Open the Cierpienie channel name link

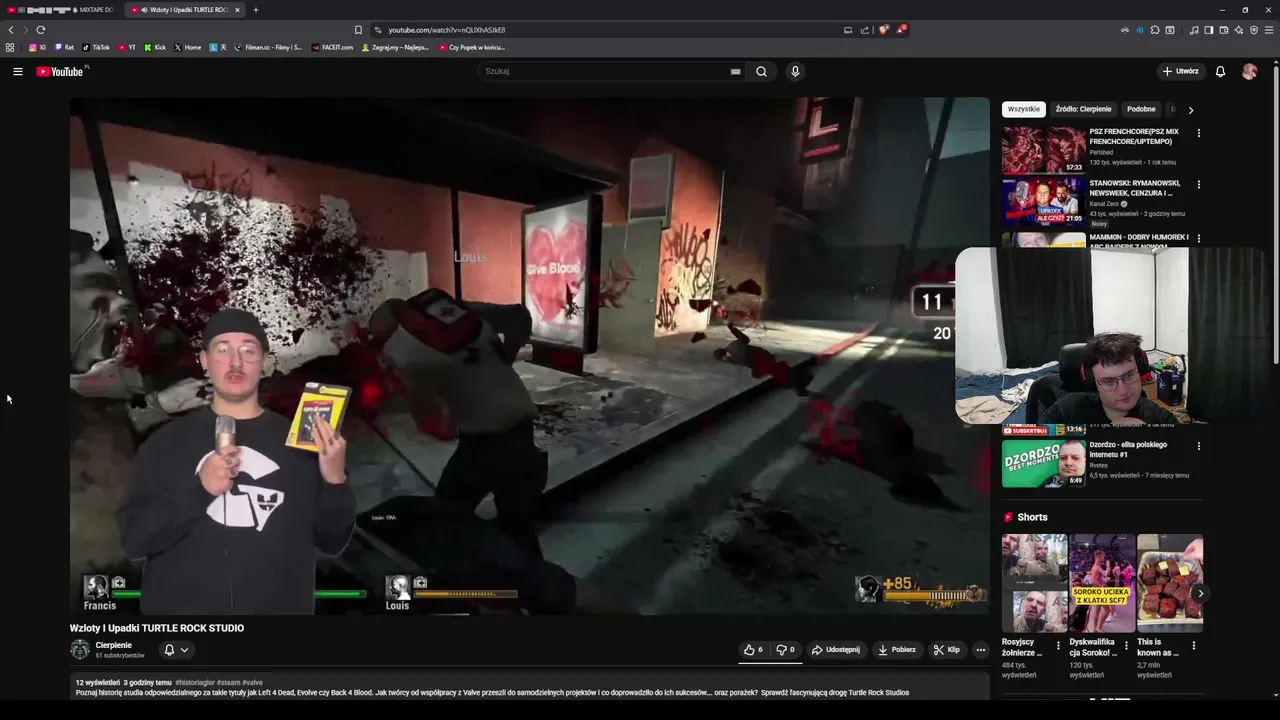click(x=113, y=645)
